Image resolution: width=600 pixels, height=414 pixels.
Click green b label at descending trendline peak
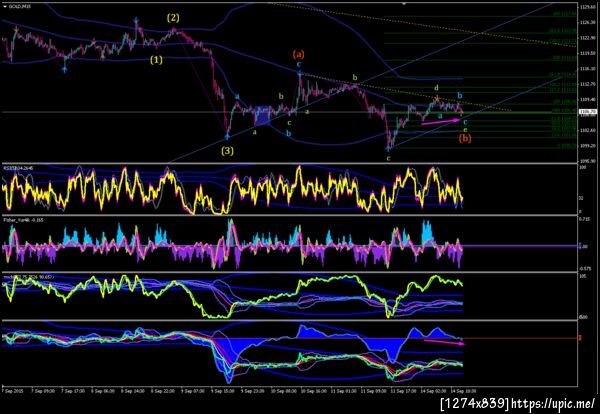coord(355,78)
